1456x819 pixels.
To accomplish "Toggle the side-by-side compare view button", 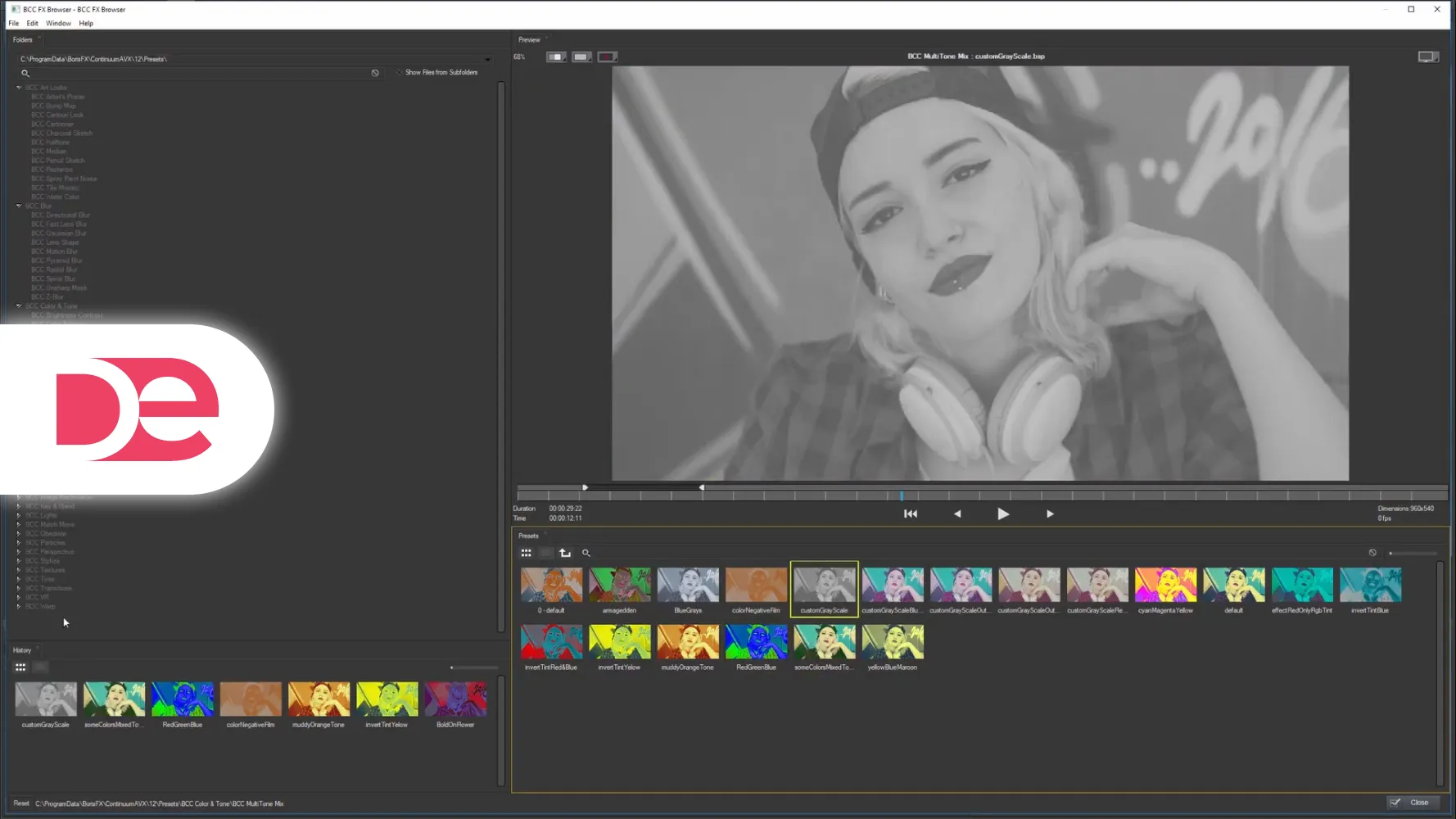I will coord(556,57).
